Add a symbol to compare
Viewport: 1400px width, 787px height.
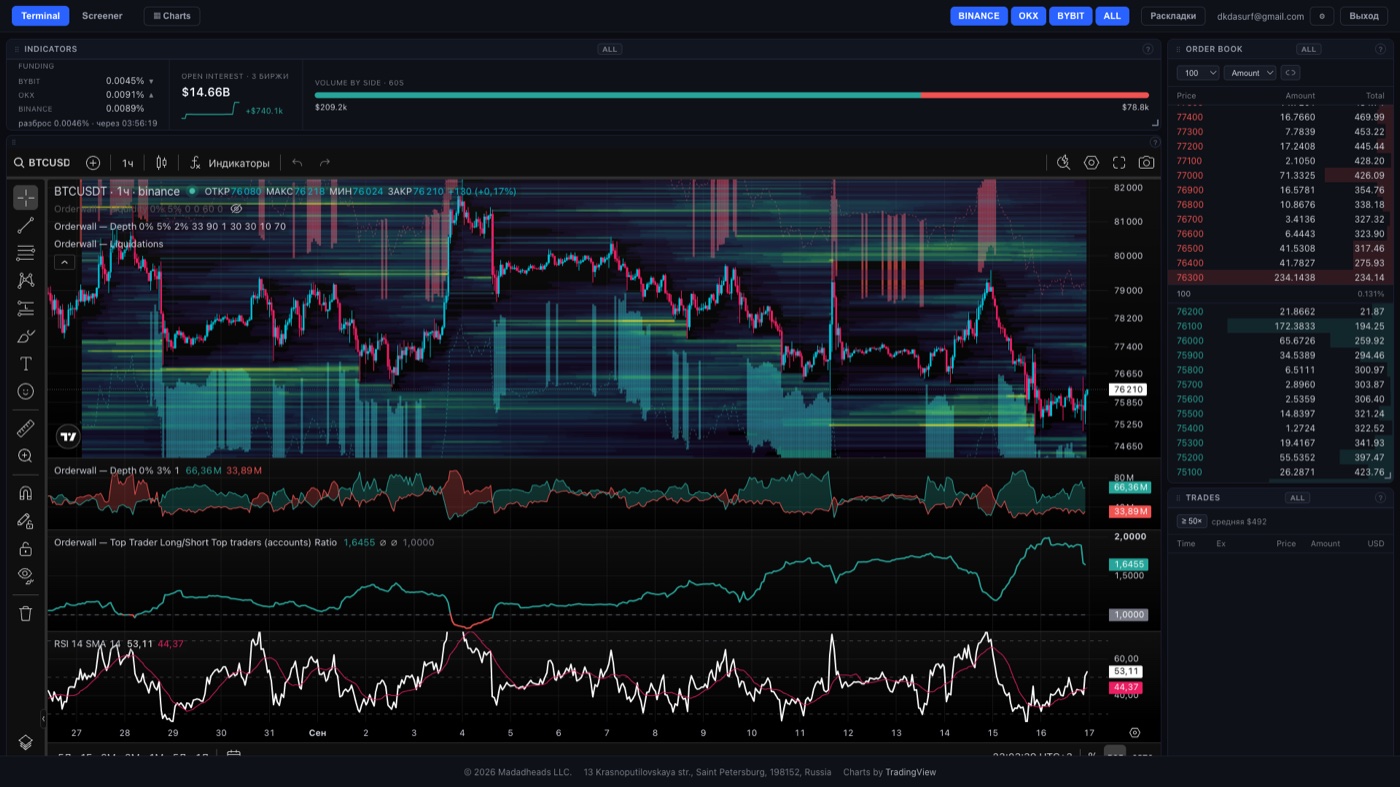(93, 163)
